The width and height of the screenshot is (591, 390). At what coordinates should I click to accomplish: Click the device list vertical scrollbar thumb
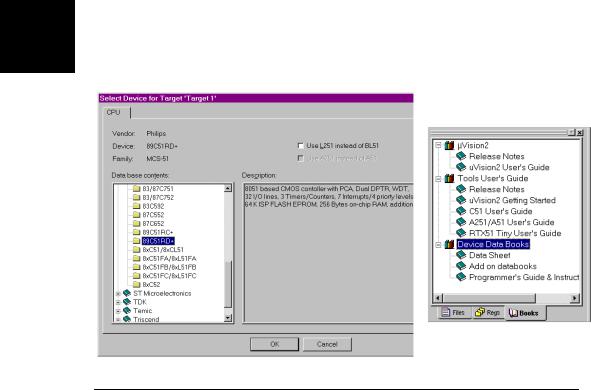click(x=228, y=284)
